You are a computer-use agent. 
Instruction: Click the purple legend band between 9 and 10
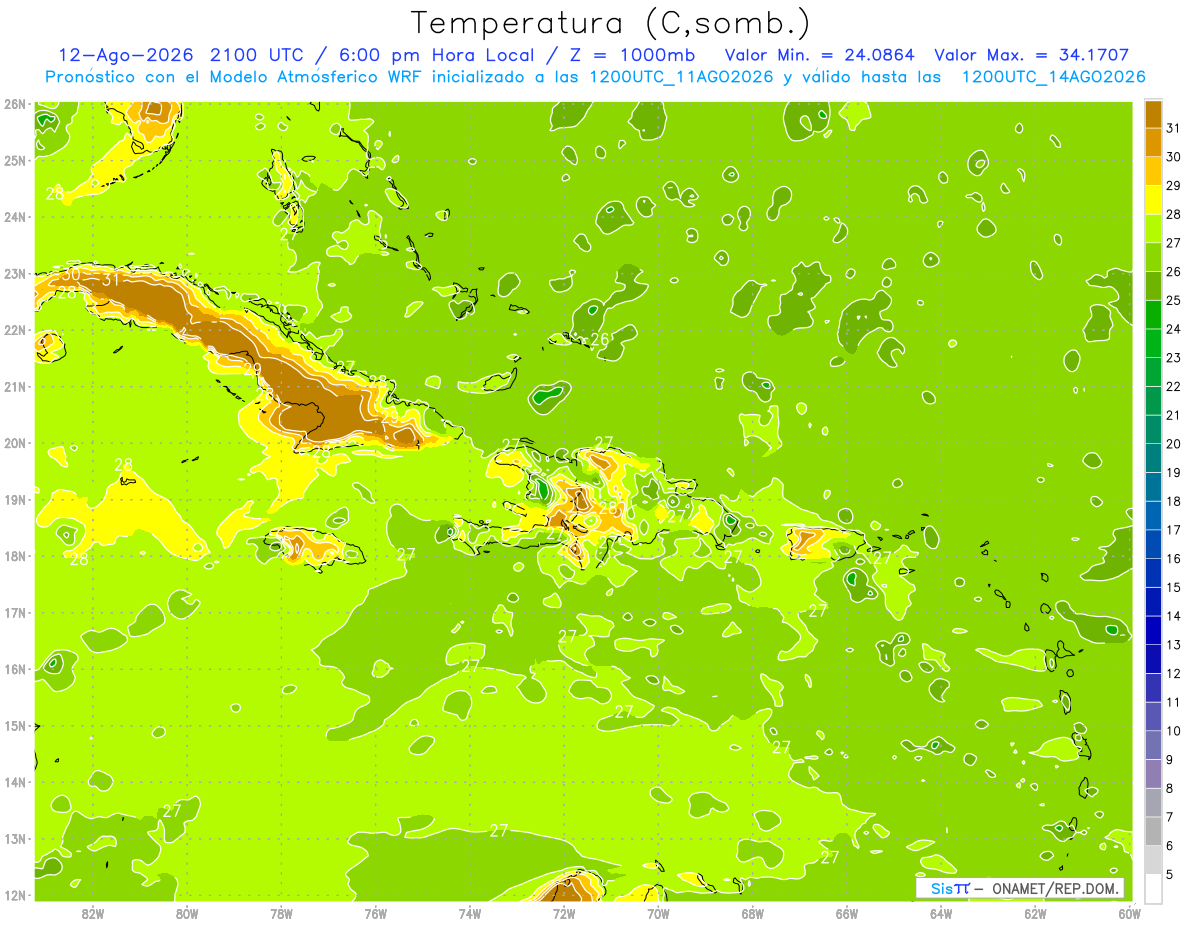(1153, 745)
